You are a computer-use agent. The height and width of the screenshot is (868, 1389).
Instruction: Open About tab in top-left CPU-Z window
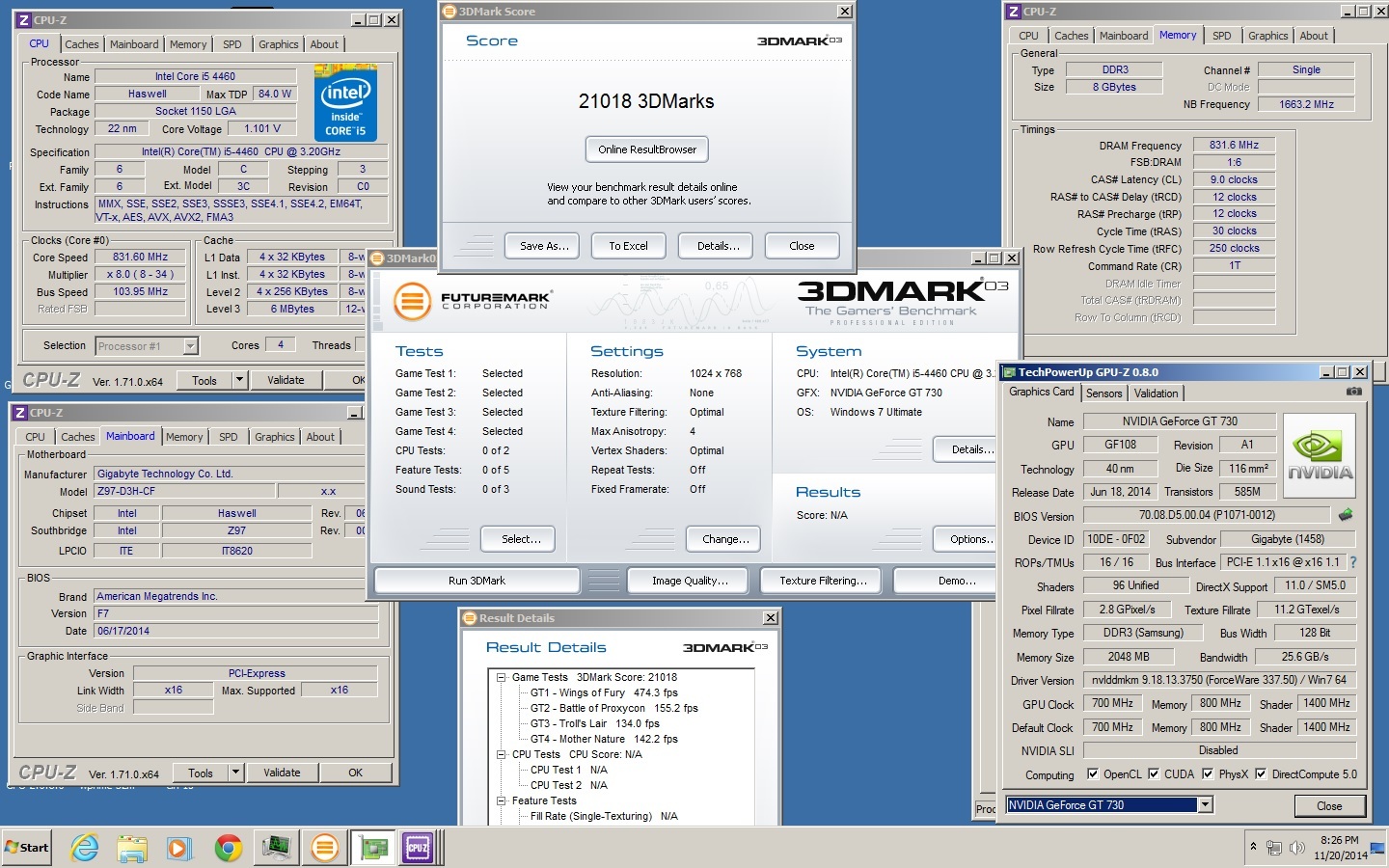[324, 44]
